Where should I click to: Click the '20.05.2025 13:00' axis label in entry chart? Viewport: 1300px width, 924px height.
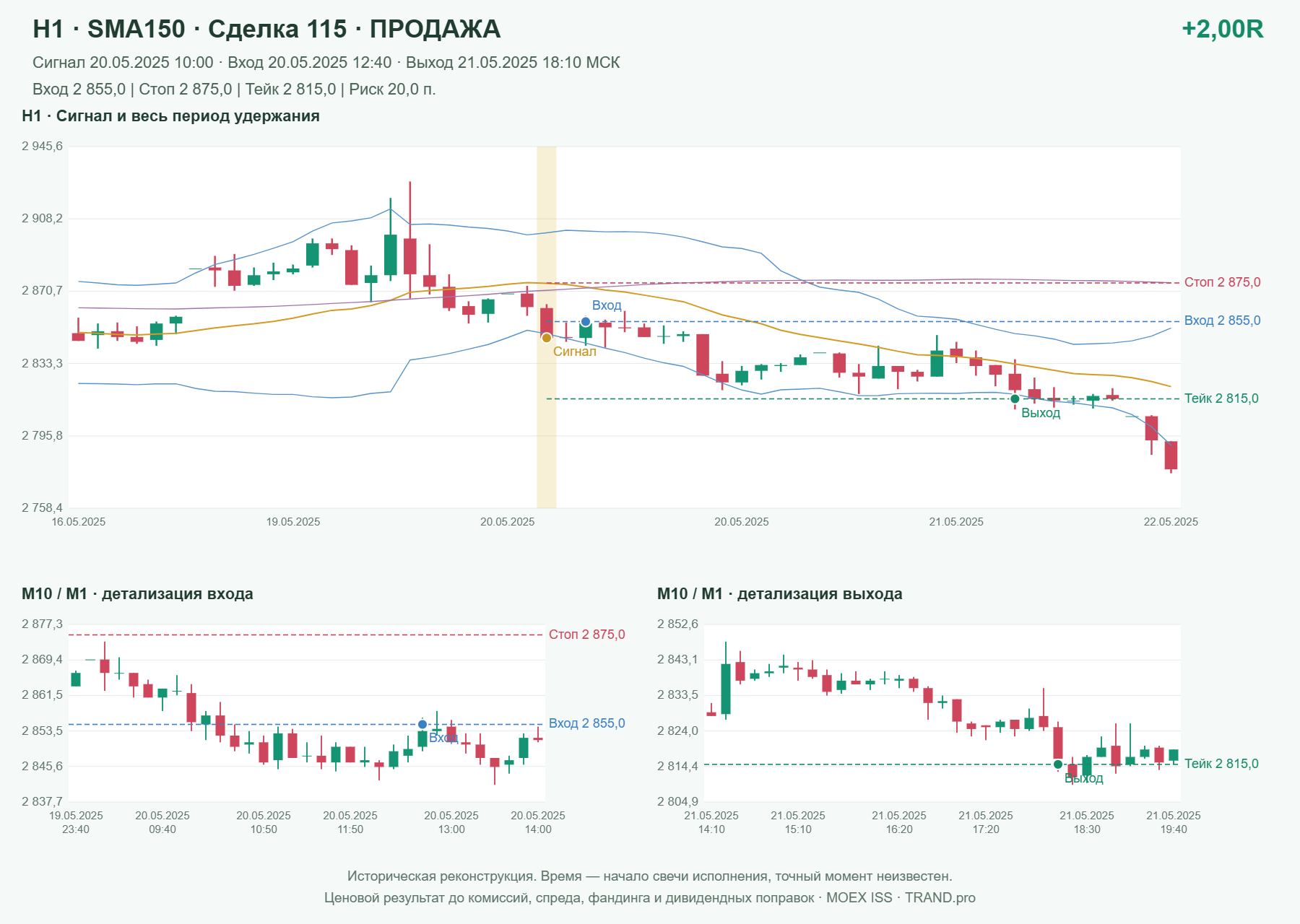[451, 822]
